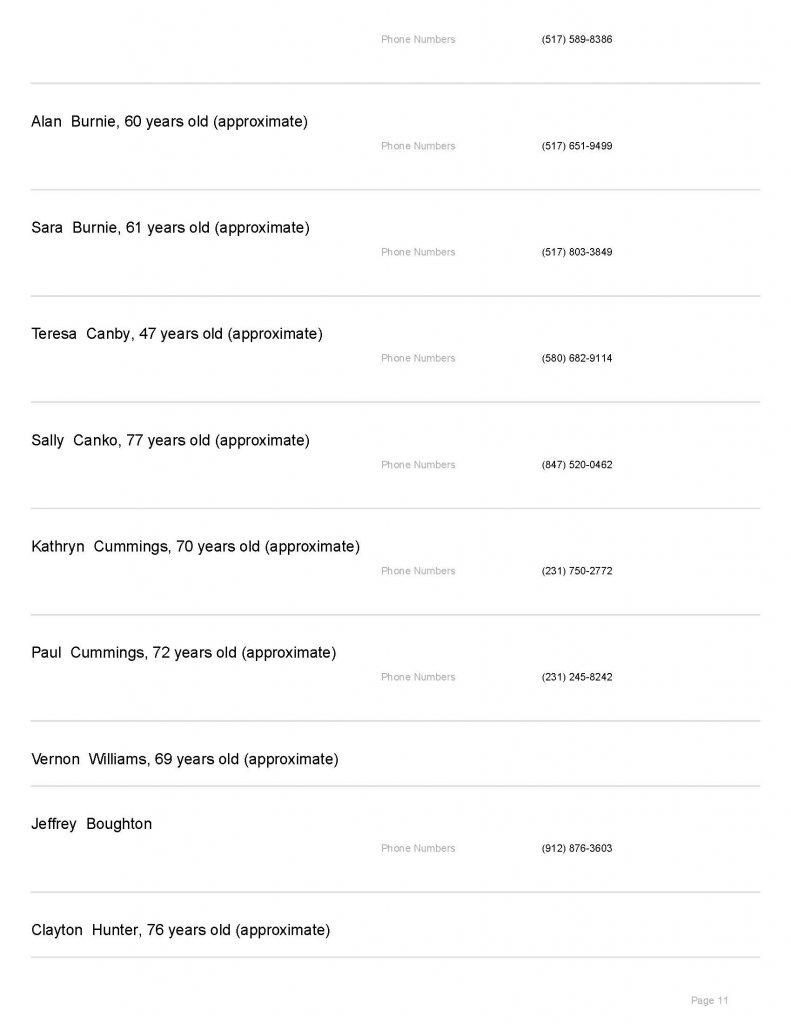The width and height of the screenshot is (791, 1024).
Task: Click the Alan Burnie name heading
Action: (x=169, y=122)
